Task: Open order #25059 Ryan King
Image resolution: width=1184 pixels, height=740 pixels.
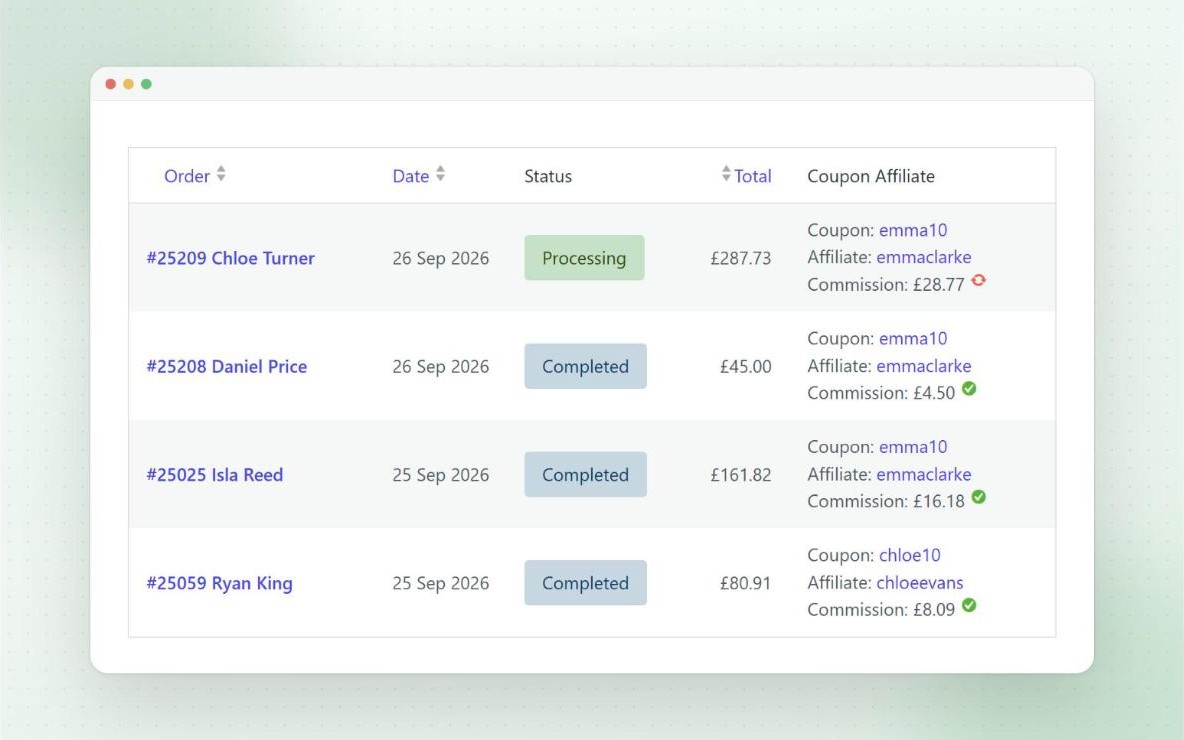Action: (219, 584)
